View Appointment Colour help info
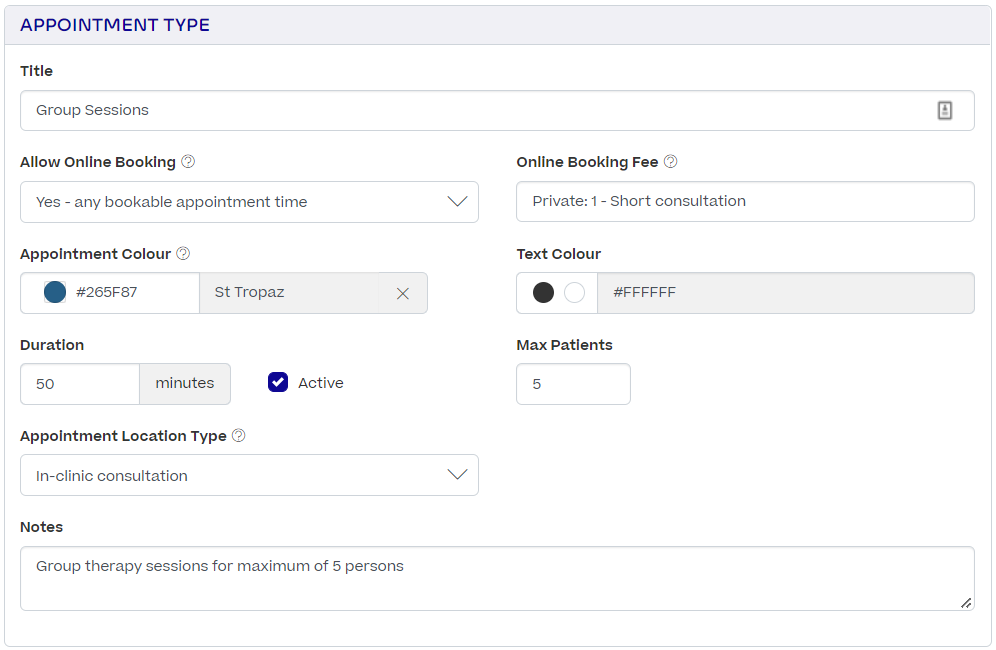Image resolution: width=996 pixels, height=650 pixels. (183, 254)
